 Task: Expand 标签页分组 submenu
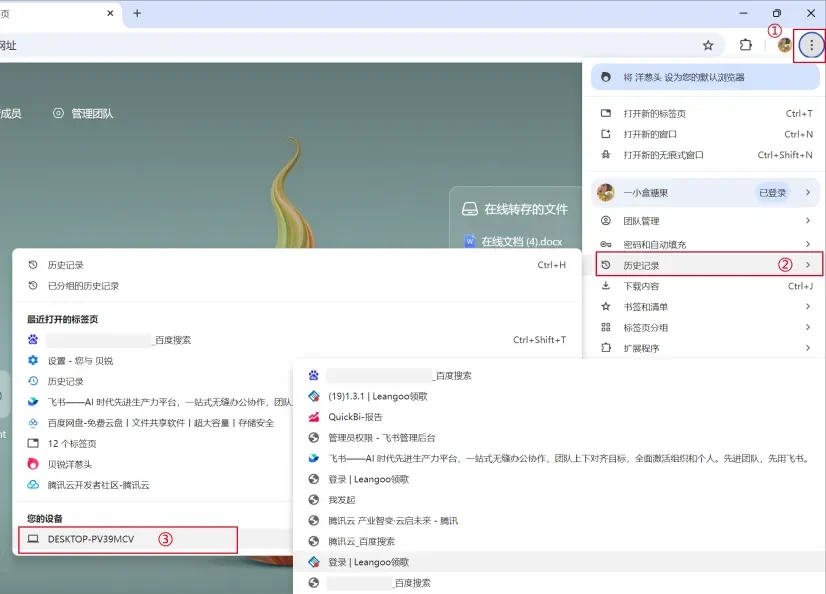(707, 328)
